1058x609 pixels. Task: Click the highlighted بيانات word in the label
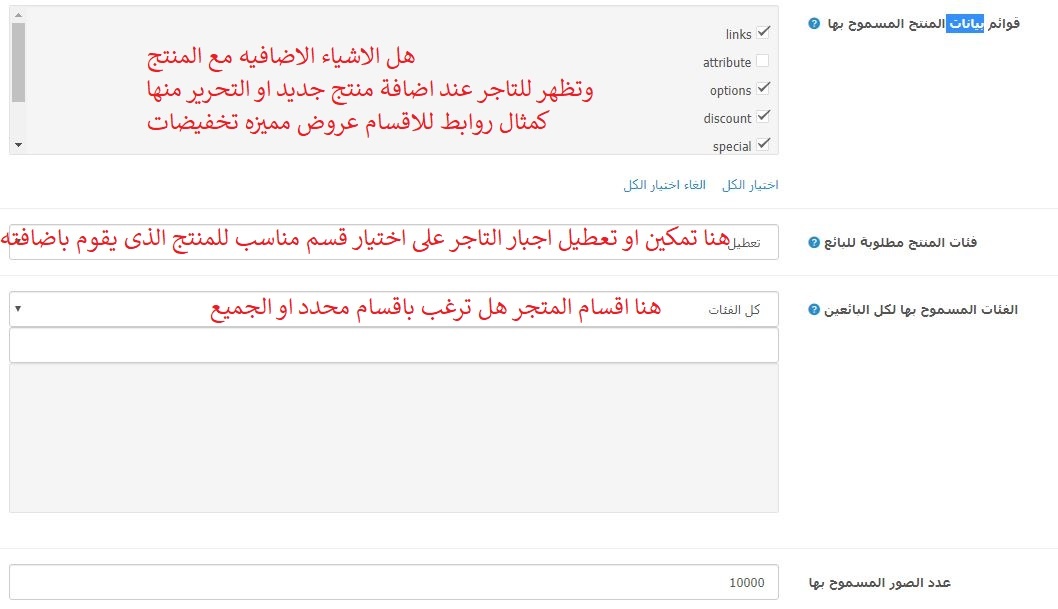click(x=965, y=23)
